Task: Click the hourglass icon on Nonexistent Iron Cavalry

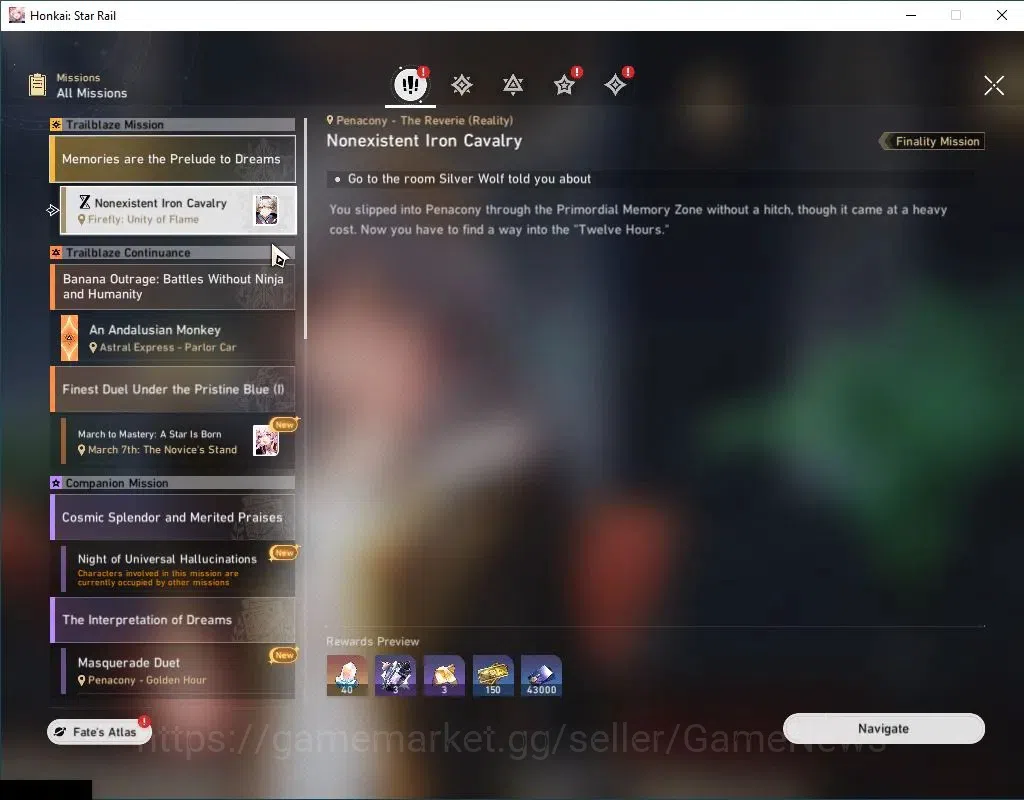Action: coord(85,202)
